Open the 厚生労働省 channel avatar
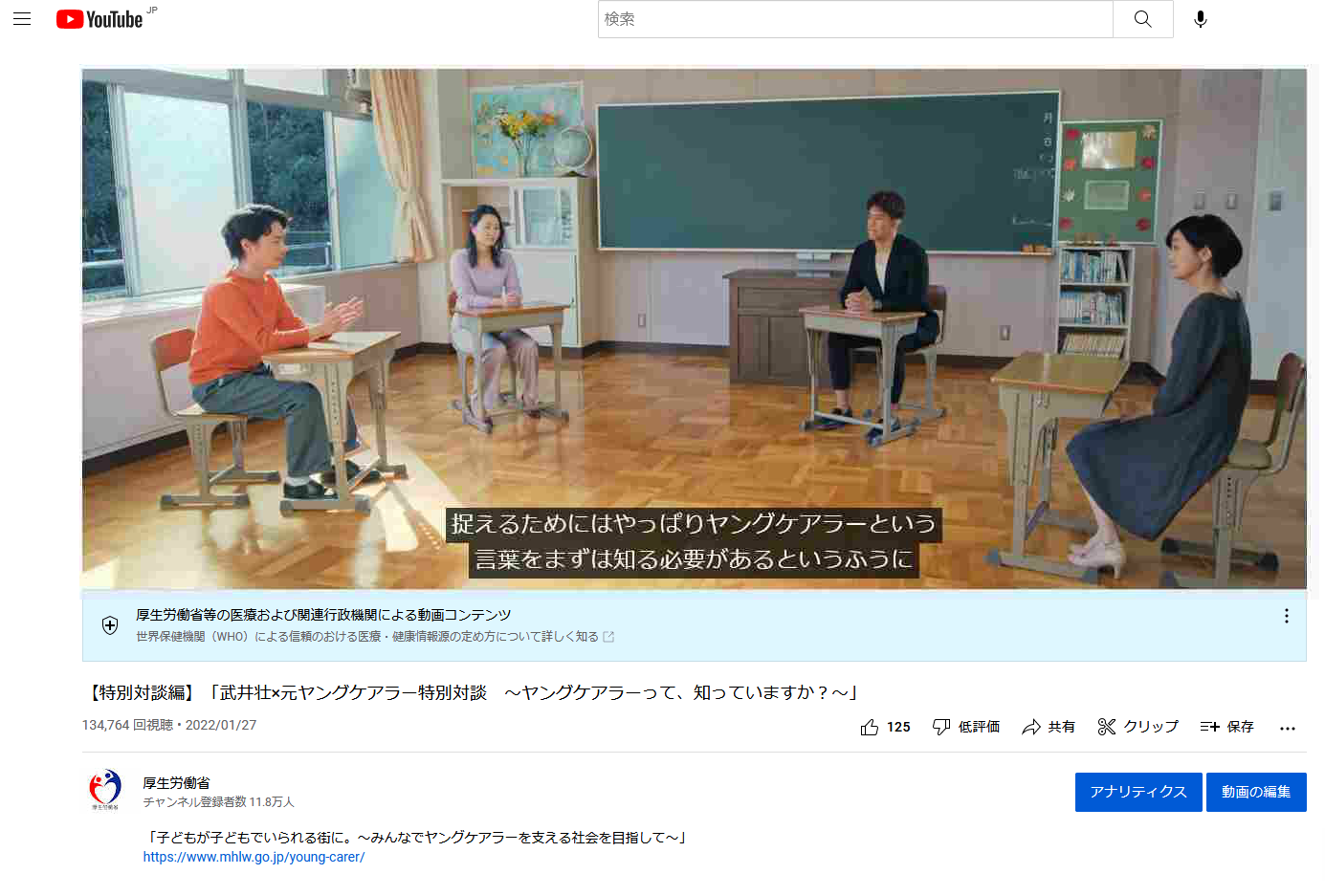1325x896 pixels. [x=105, y=790]
